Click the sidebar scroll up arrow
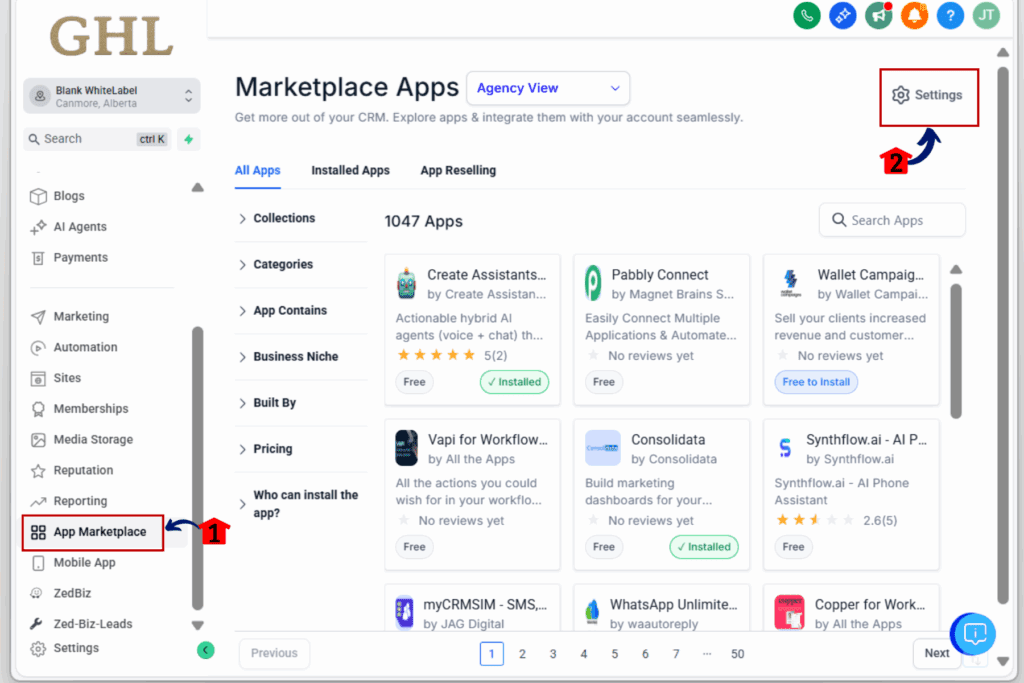The image size is (1024, 683). pos(197,188)
